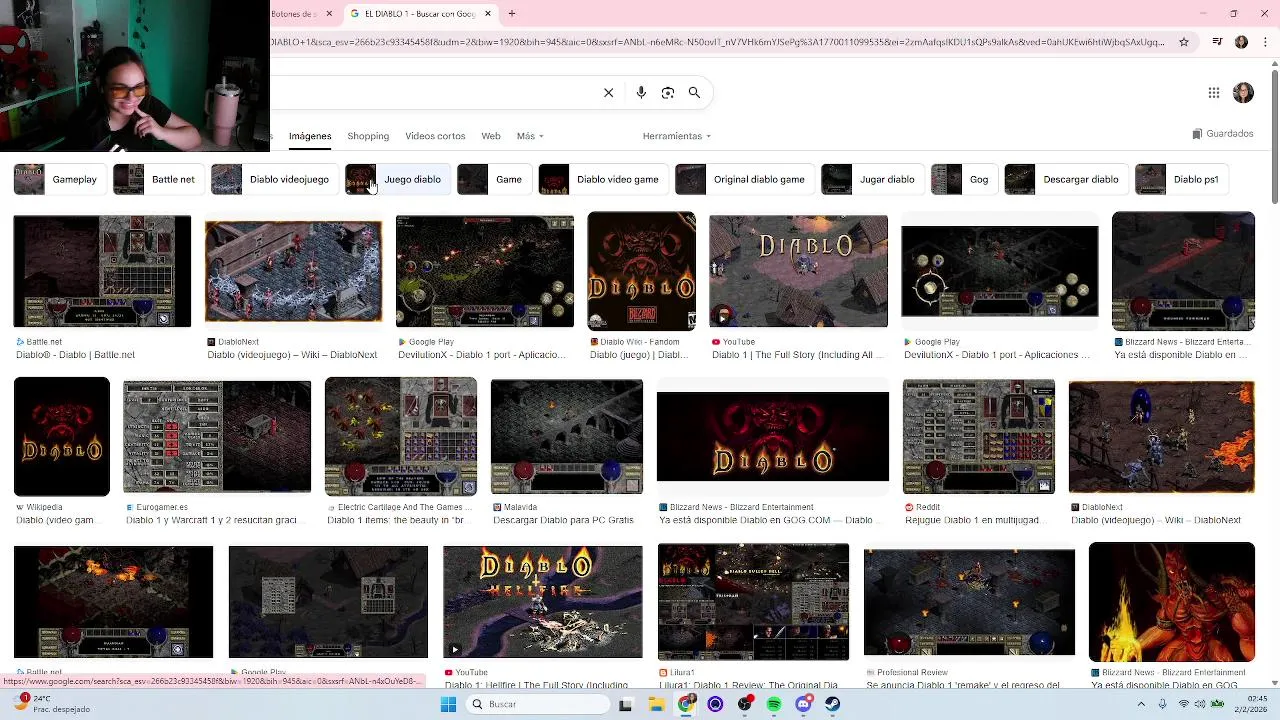Open a new browser tab
This screenshot has width=1280, height=720.
(512, 14)
